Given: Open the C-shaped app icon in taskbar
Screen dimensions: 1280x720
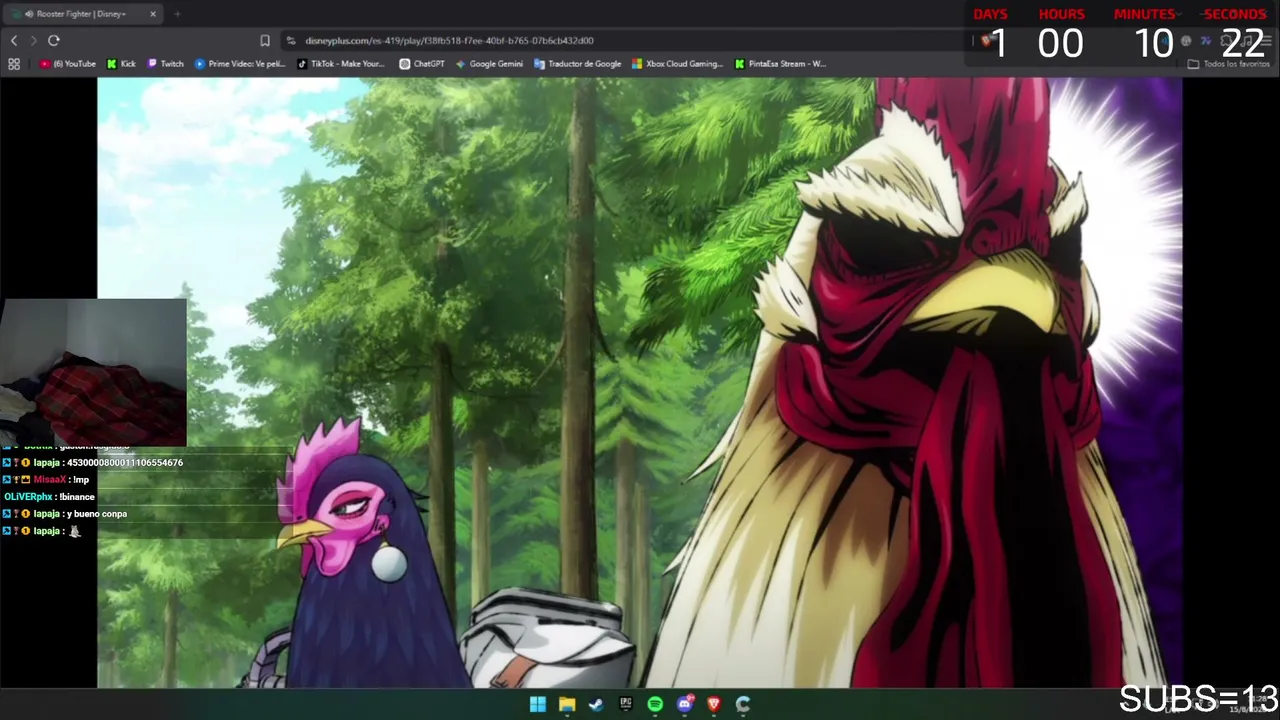Looking at the screenshot, I should (x=743, y=704).
